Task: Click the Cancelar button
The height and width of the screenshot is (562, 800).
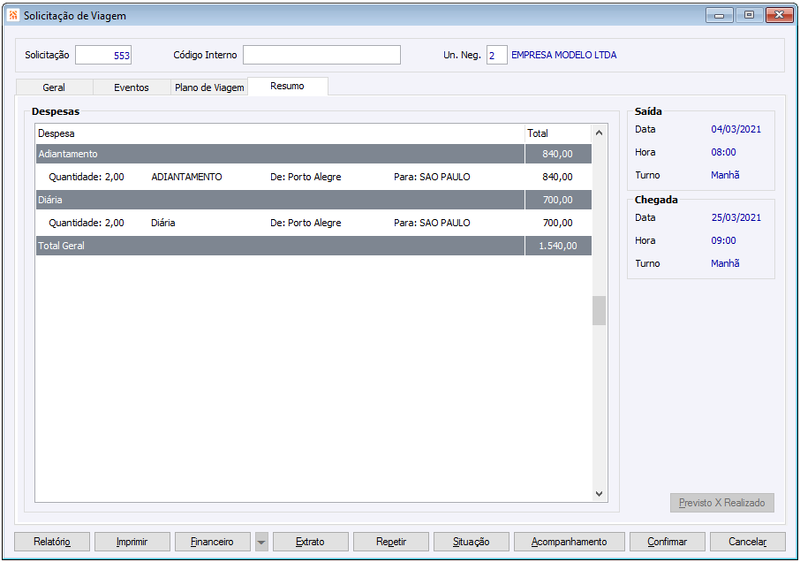Action: pos(747,542)
